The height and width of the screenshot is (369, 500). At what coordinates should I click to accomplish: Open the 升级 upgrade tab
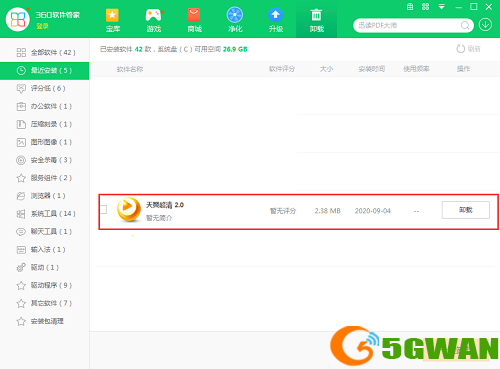[276, 20]
